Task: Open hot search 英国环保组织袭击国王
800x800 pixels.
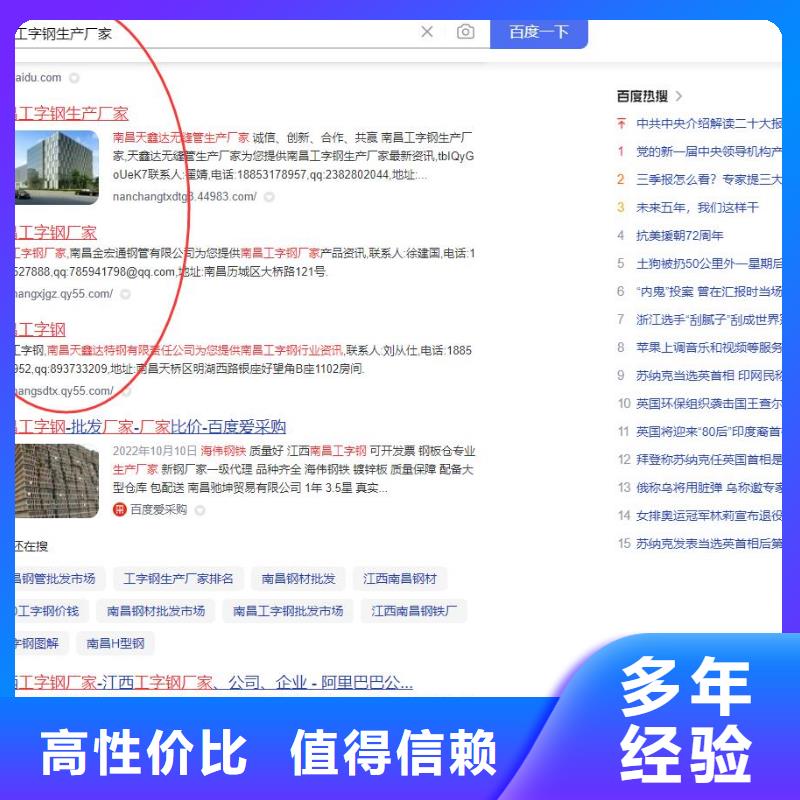Action: [709, 404]
